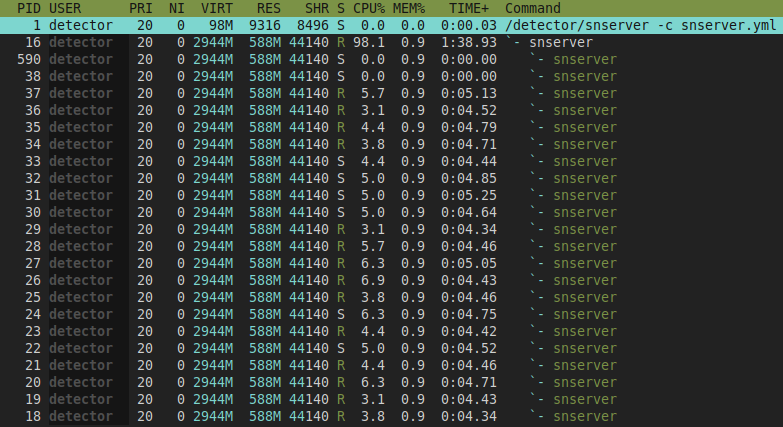Click the 0:04.79 time value
Image resolution: width=783 pixels, height=427 pixels.
click(468, 127)
